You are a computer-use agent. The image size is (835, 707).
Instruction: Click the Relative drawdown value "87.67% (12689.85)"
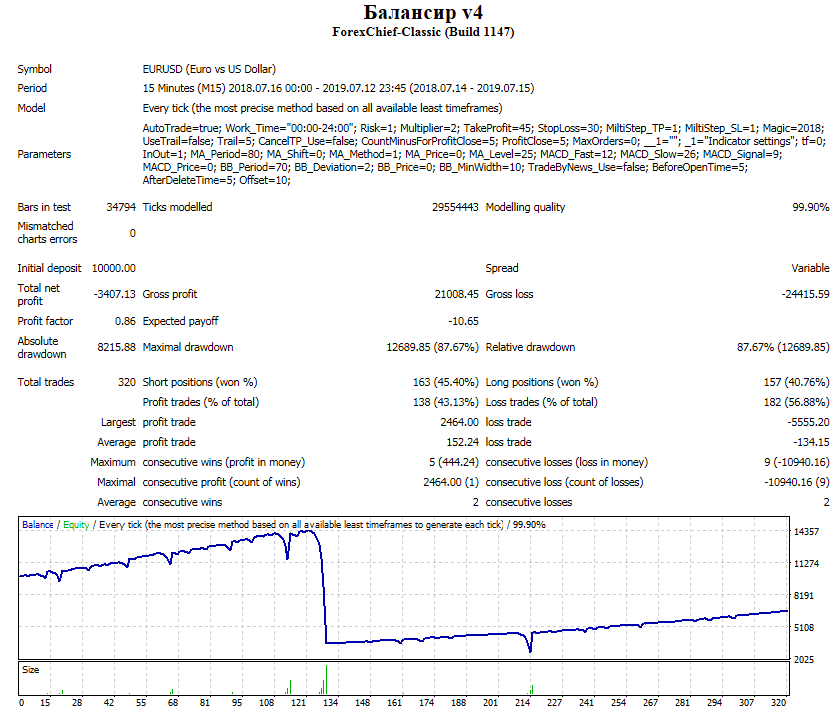(783, 347)
